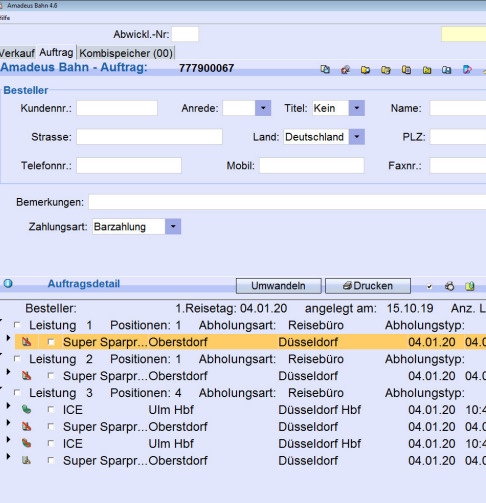Click crossed-out ticket icon under Leistung 2

click(x=27, y=376)
